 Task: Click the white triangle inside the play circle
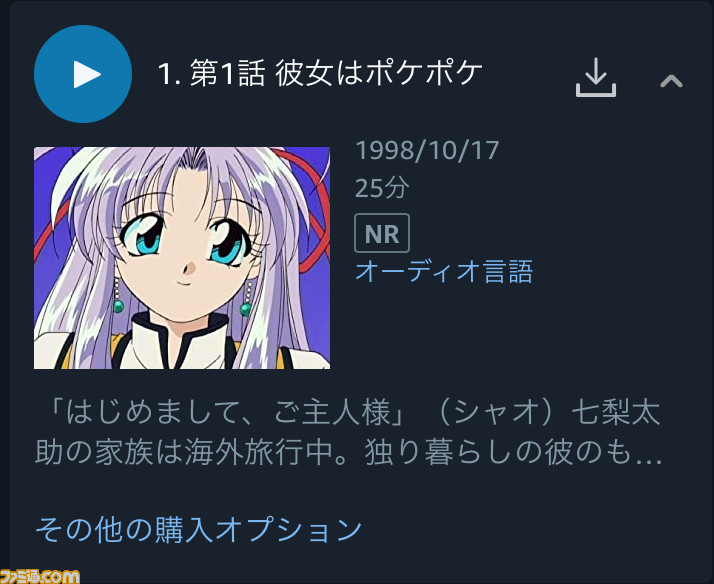coord(87,74)
